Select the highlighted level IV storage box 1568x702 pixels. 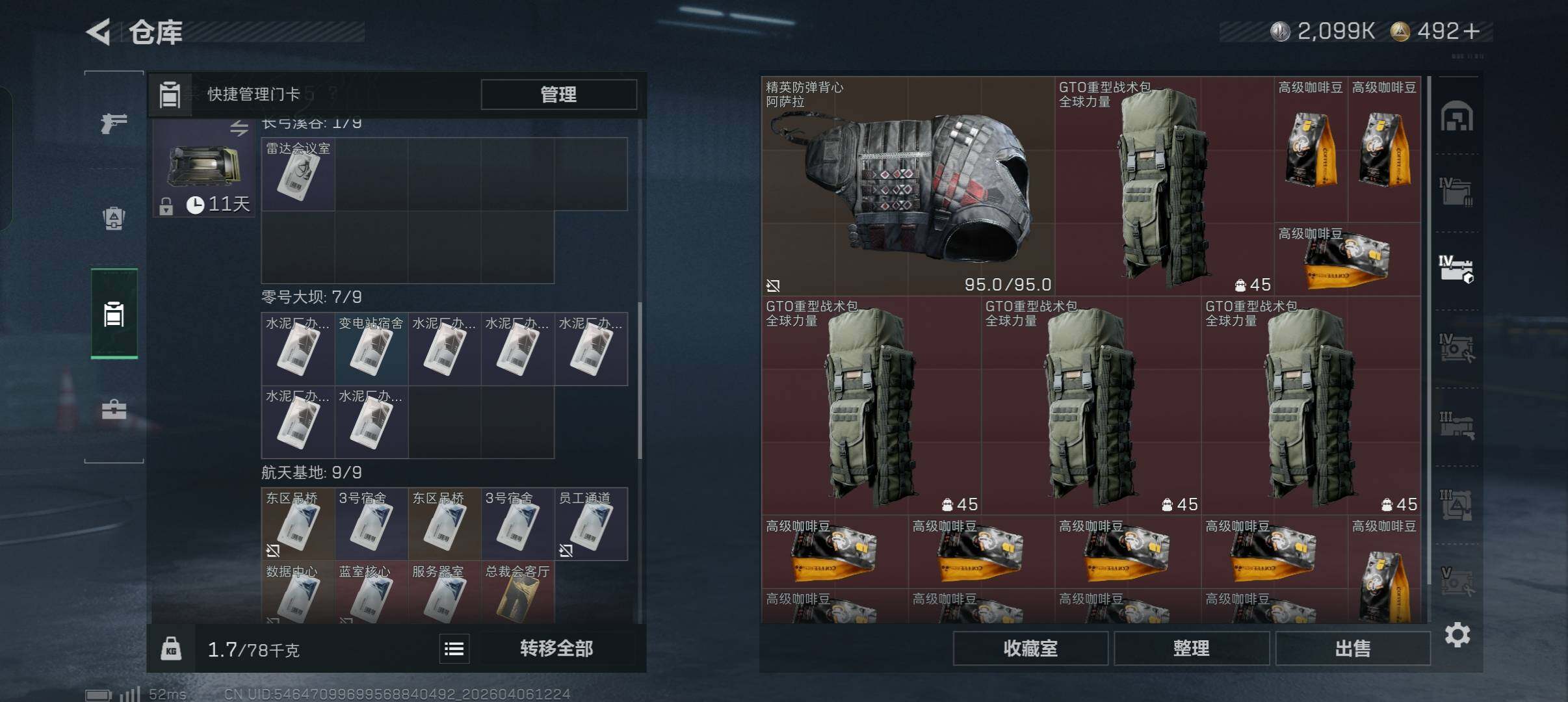[x=1456, y=270]
